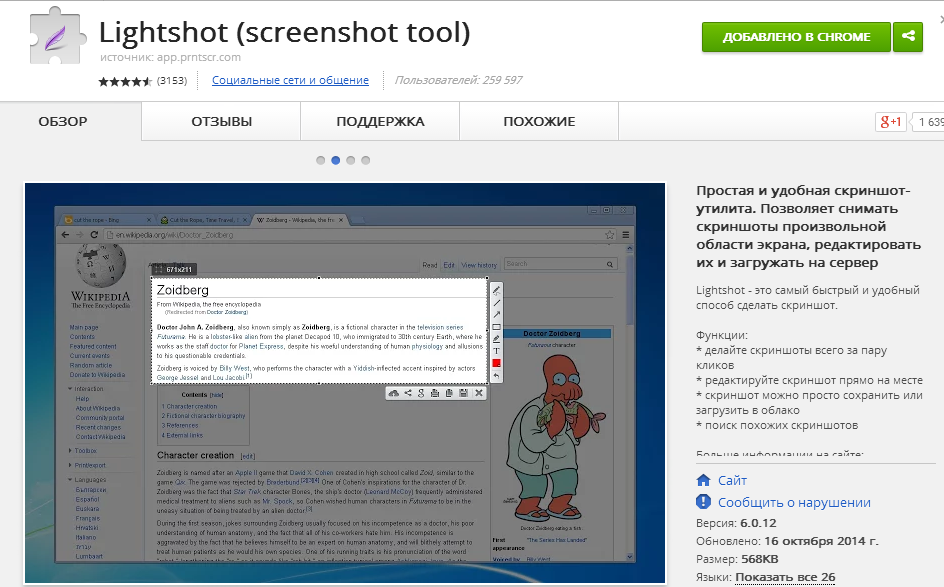
Task: Click the Edit tab in the Wikipedia preview
Action: 449,265
